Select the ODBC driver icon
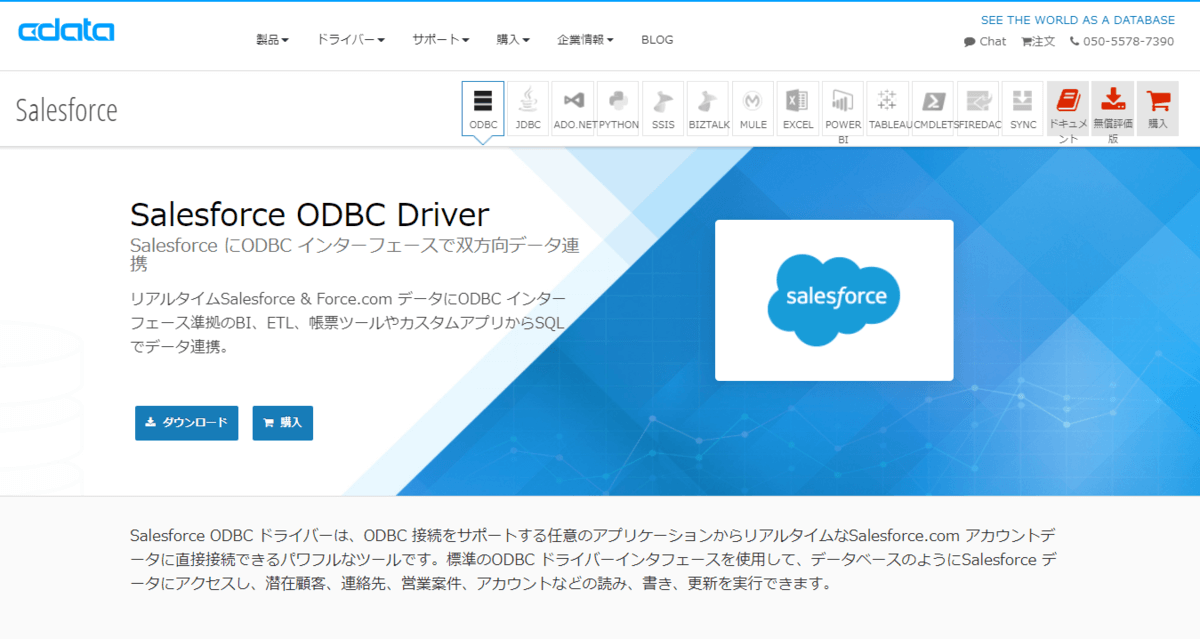The height and width of the screenshot is (639, 1200). pyautogui.click(x=483, y=109)
